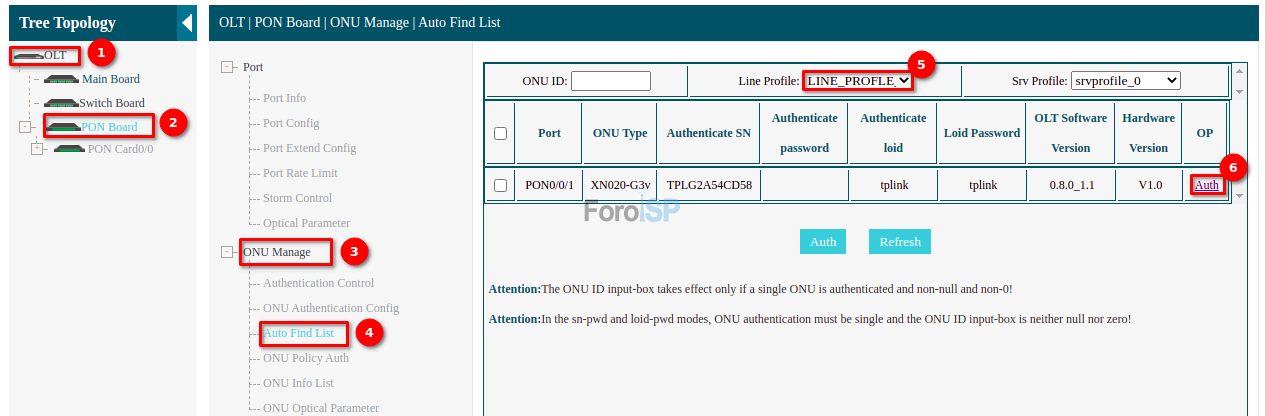Click the Switch Board device icon
Viewport: 1265px width, 416px height.
62,103
